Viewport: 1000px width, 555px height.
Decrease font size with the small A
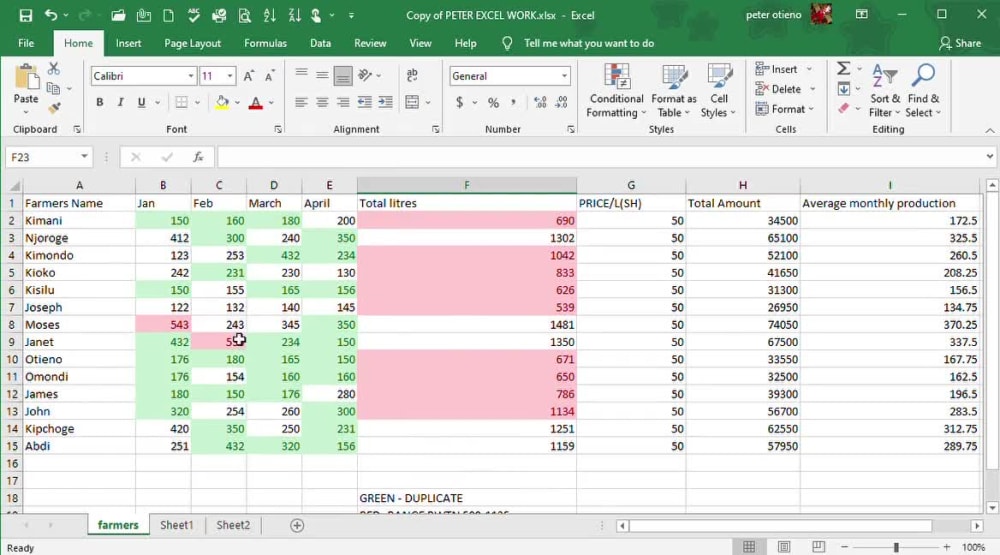tap(270, 76)
